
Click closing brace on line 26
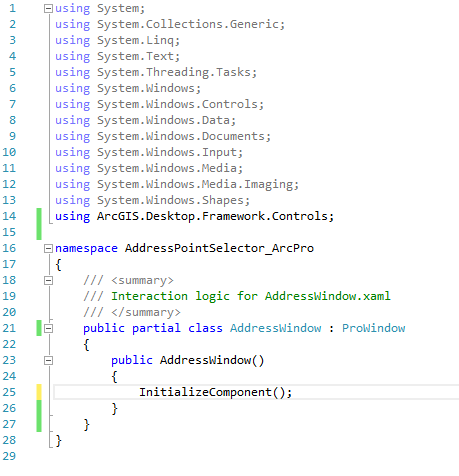click(115, 409)
